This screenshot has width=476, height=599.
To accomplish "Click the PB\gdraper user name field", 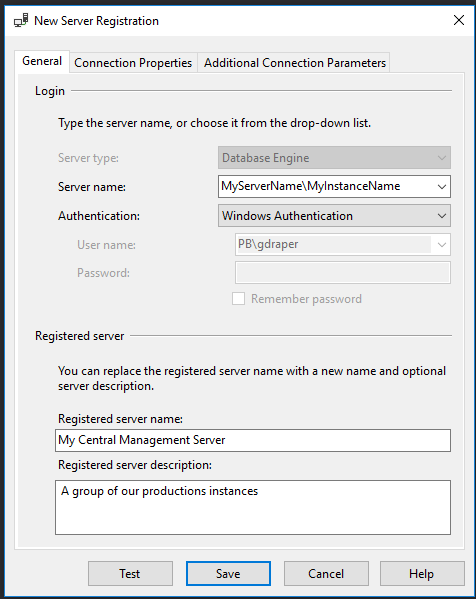I will click(x=334, y=244).
